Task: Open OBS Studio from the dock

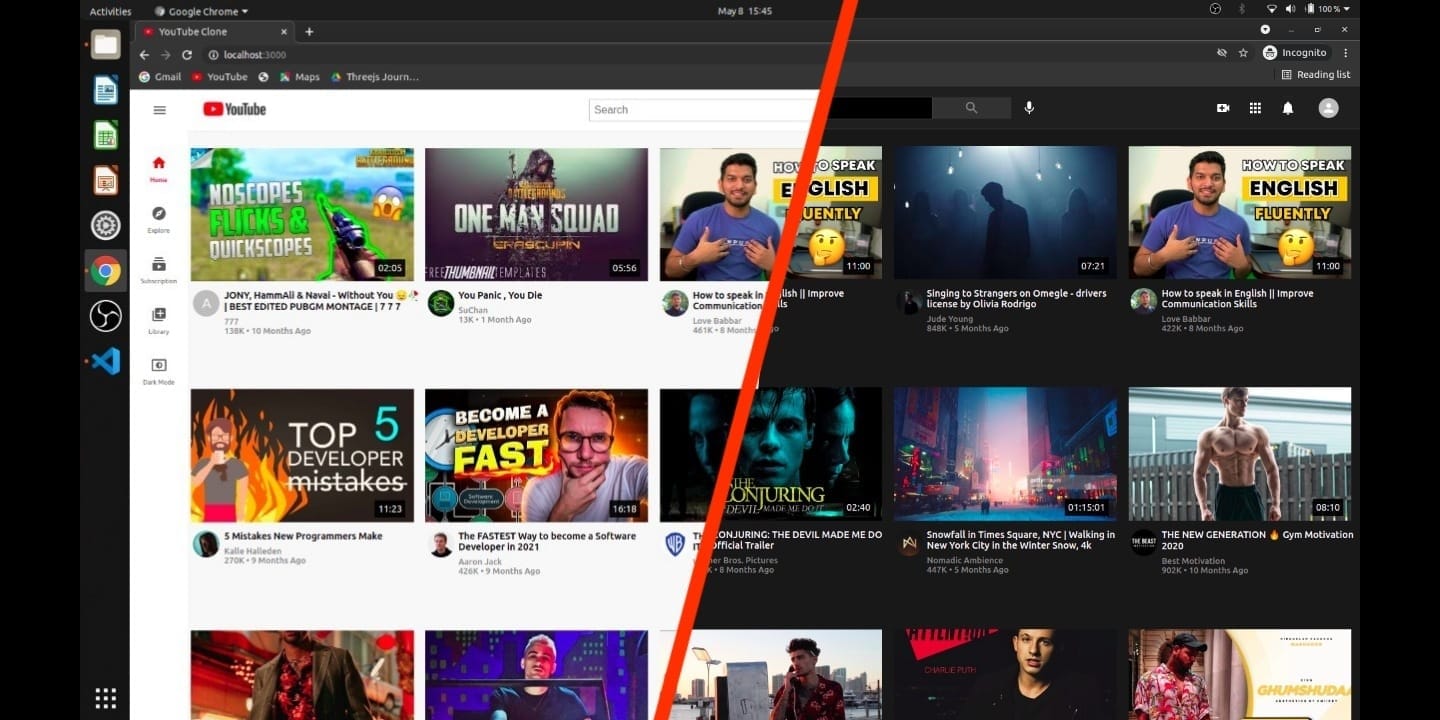Action: pyautogui.click(x=106, y=316)
